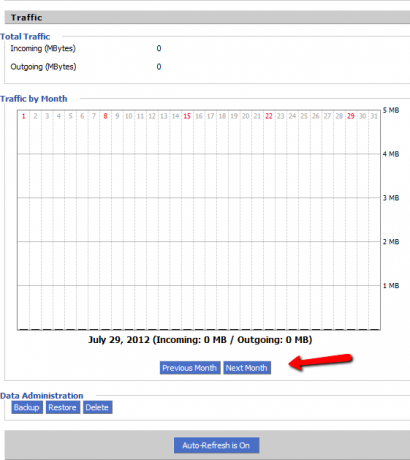
Task: Click the Data Administration heading
Action: [42, 396]
